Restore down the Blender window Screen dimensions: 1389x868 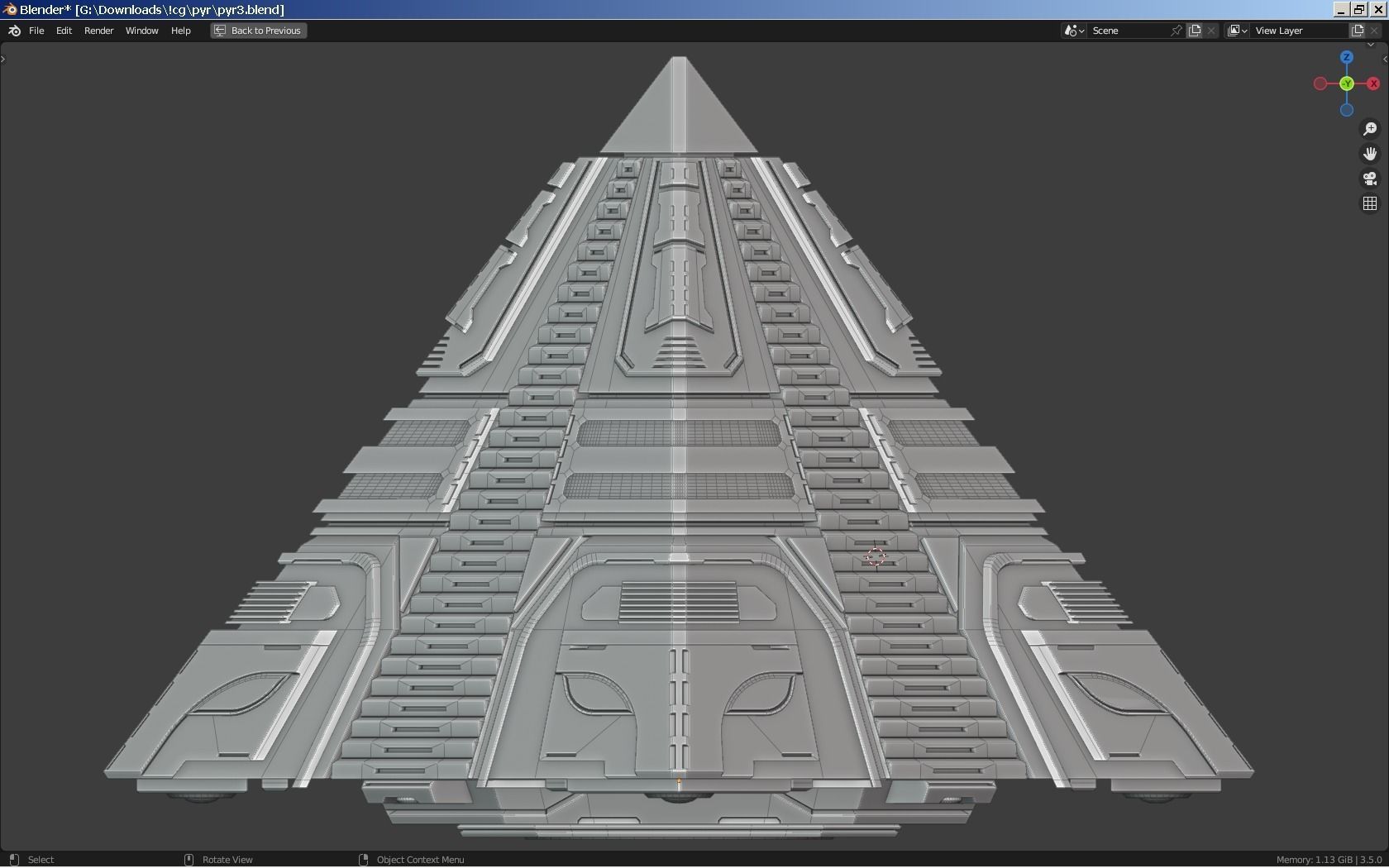click(x=1359, y=10)
